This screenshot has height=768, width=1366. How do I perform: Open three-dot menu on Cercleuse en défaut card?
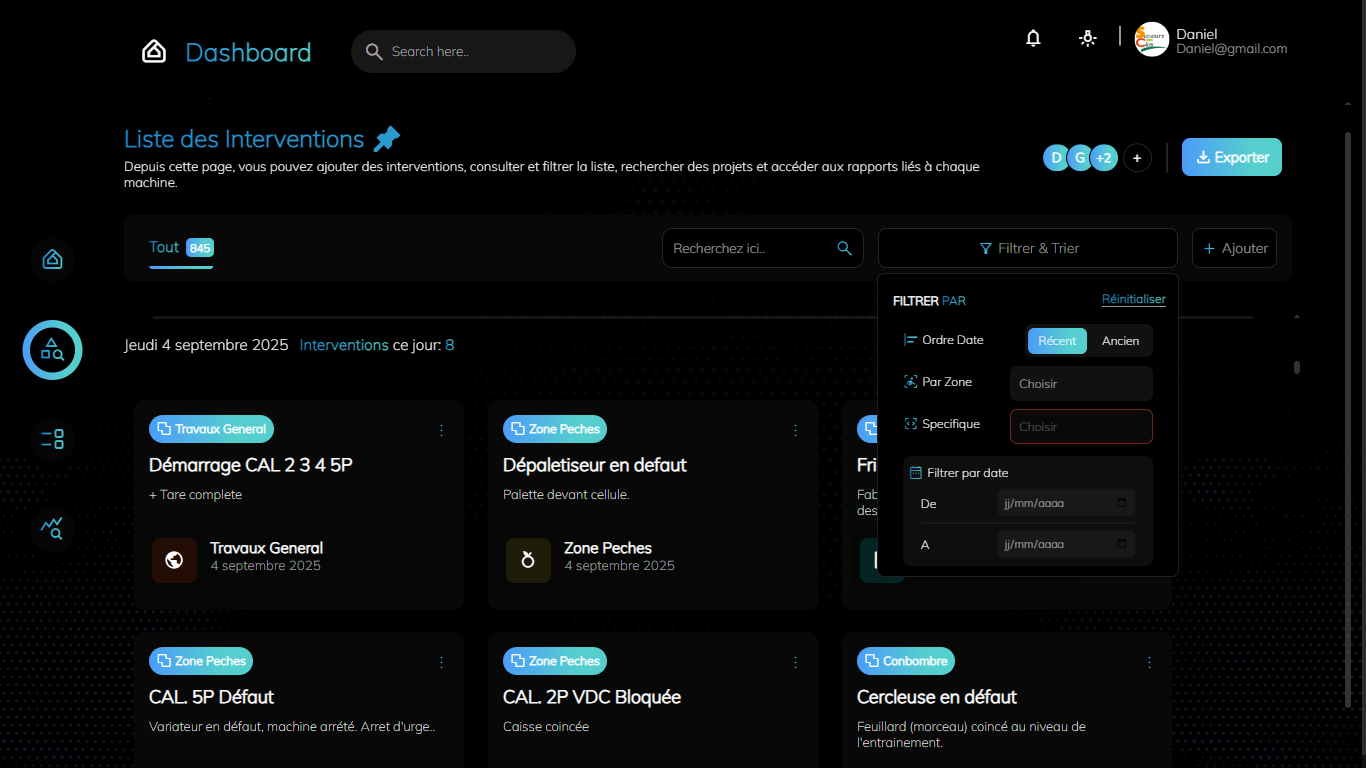click(x=1149, y=662)
